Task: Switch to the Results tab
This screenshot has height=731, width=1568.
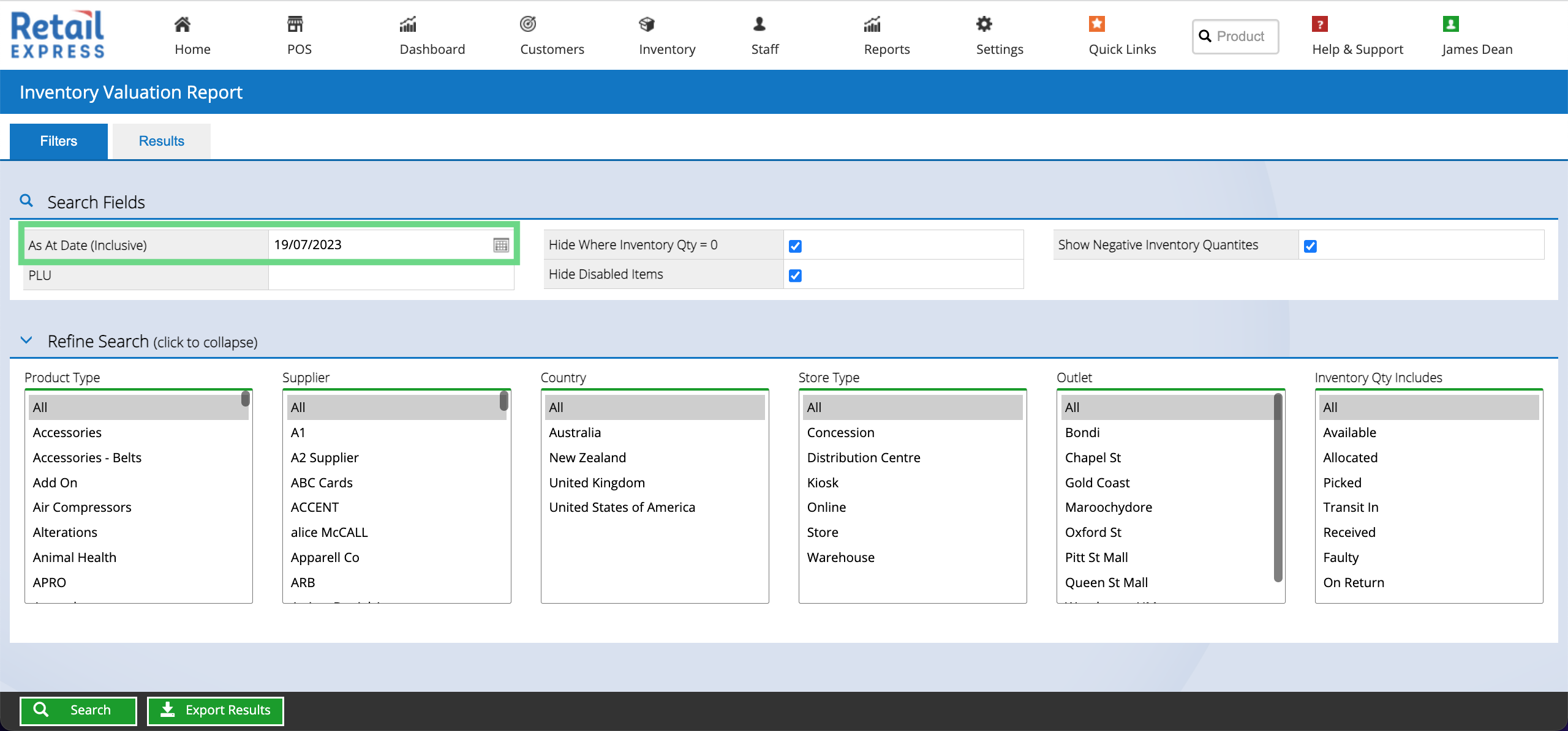Action: [x=162, y=141]
